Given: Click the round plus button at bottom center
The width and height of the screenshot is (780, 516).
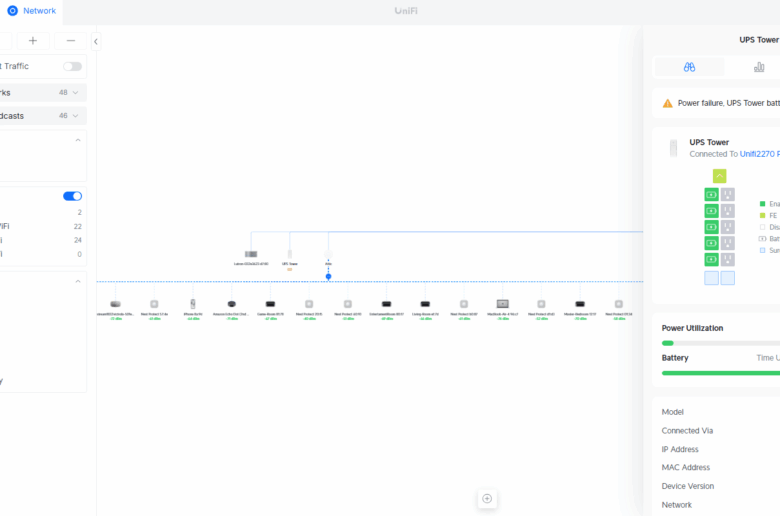Looking at the screenshot, I should [487, 498].
